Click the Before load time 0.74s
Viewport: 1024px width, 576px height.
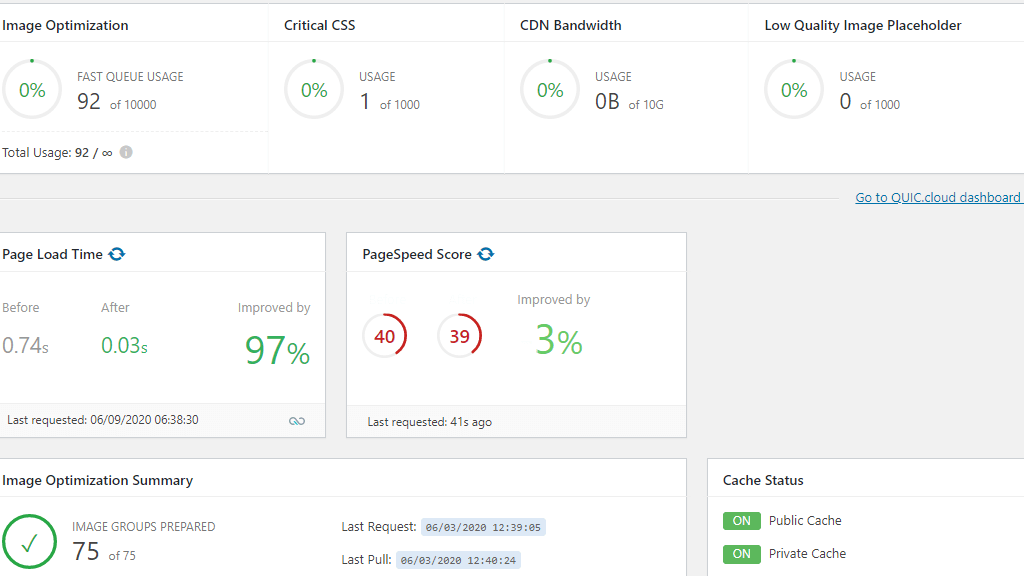pyautogui.click(x=25, y=345)
